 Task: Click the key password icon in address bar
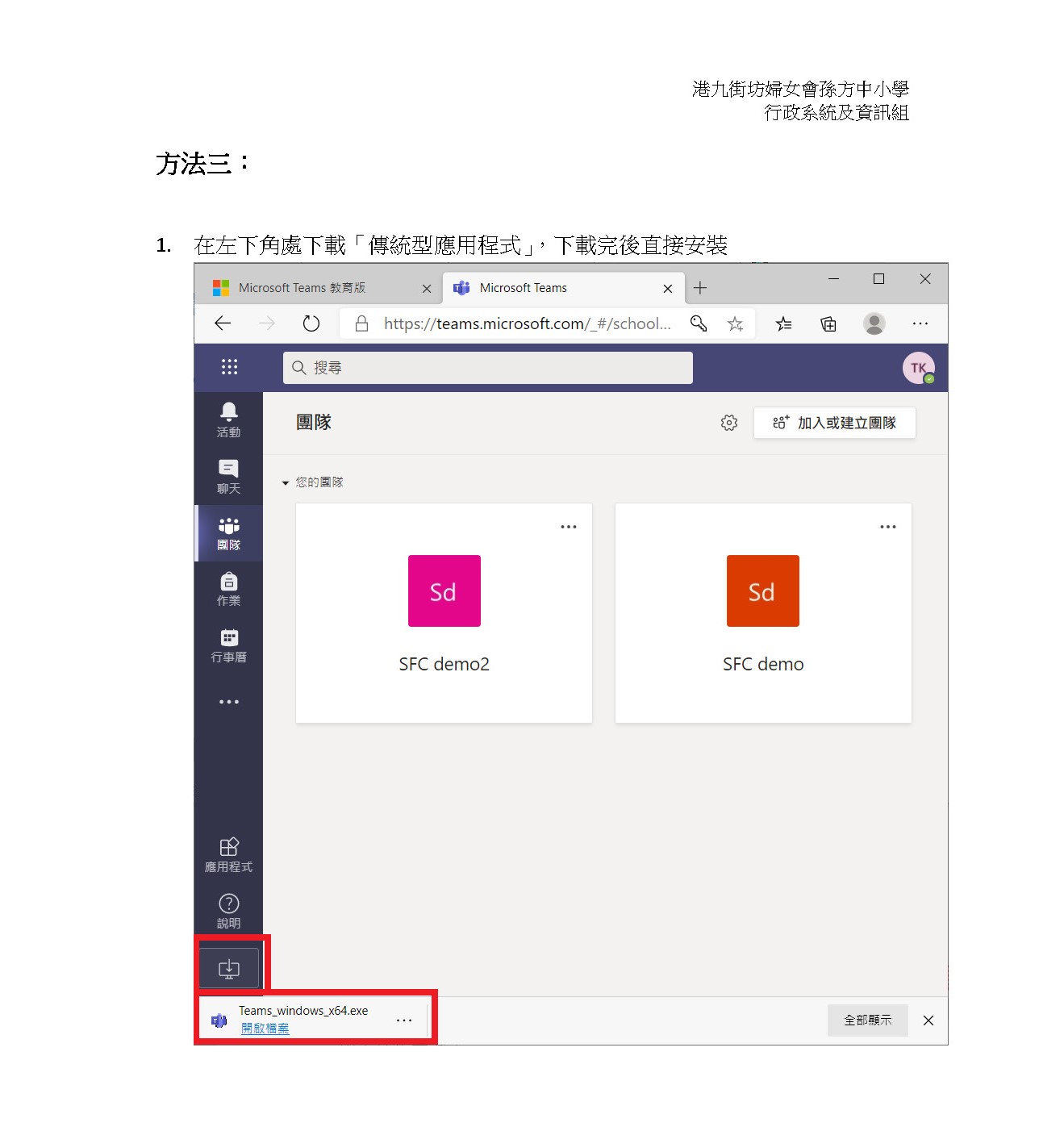pos(699,323)
